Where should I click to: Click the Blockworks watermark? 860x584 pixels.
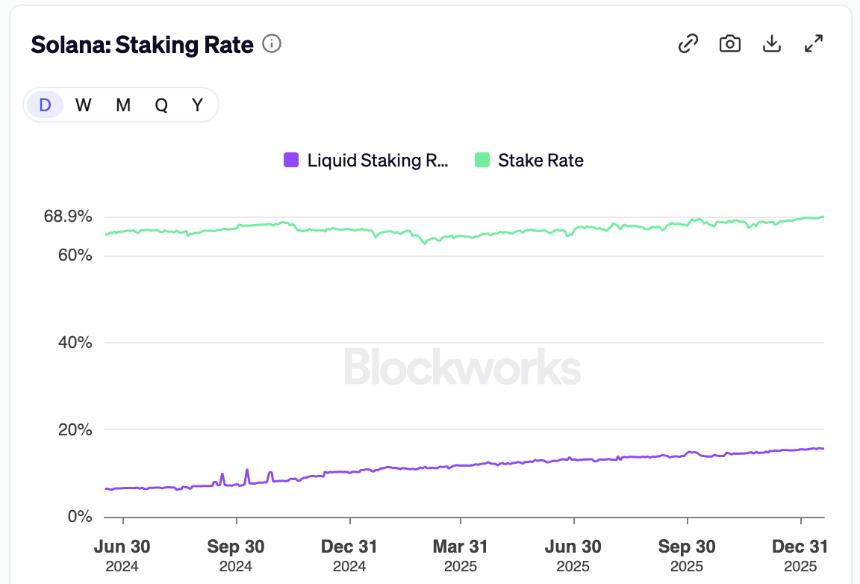[x=462, y=367]
